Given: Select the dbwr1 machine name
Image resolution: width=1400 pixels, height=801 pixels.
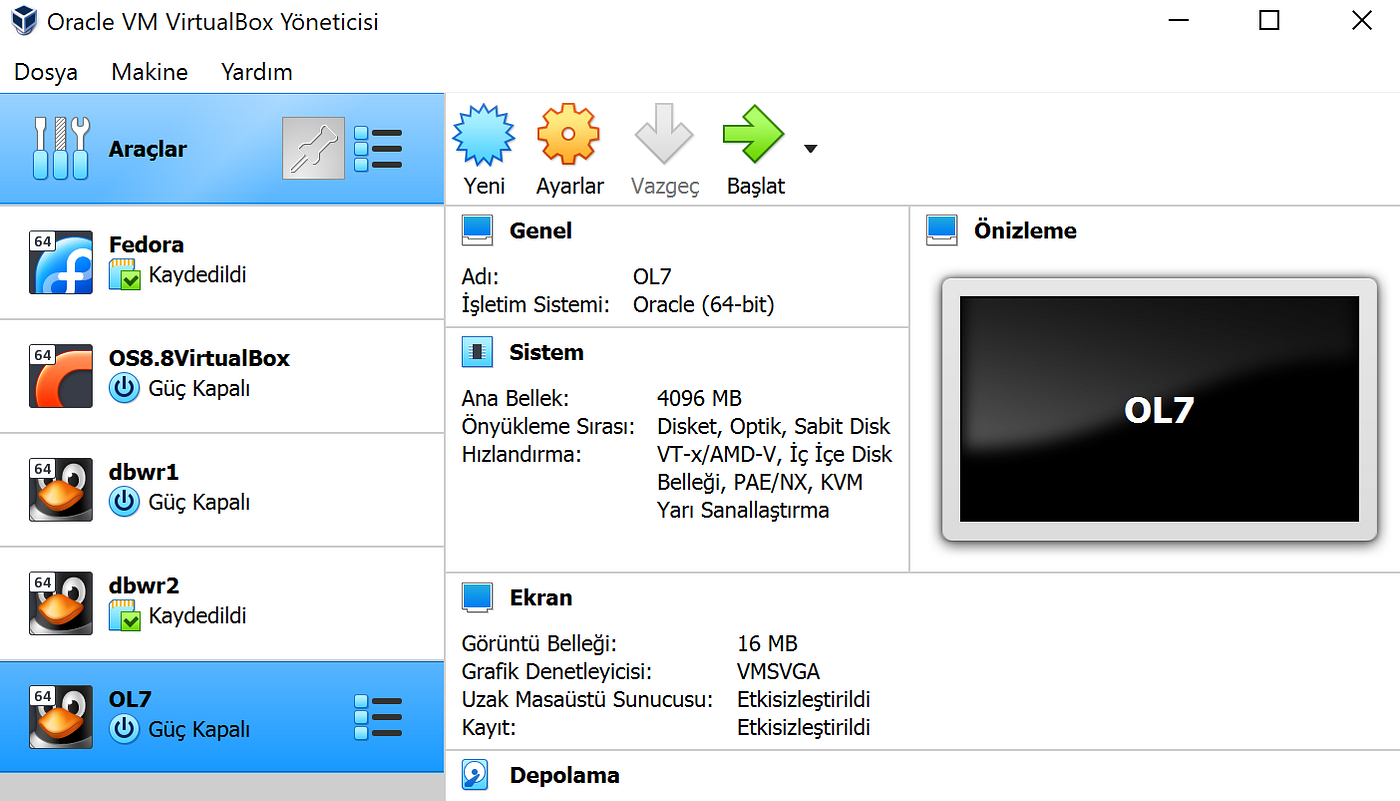Looking at the screenshot, I should [144, 473].
